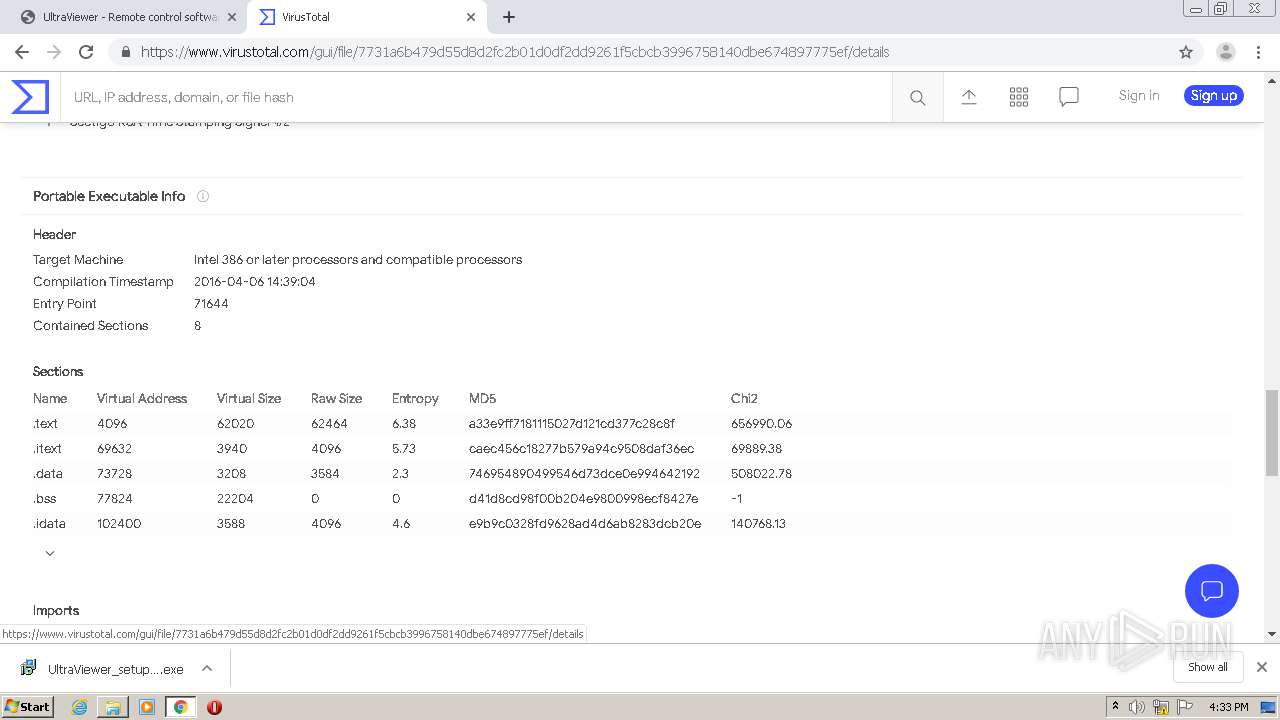Screen dimensions: 1280x720
Task: Close the VirusTotal tab
Action: tap(471, 17)
